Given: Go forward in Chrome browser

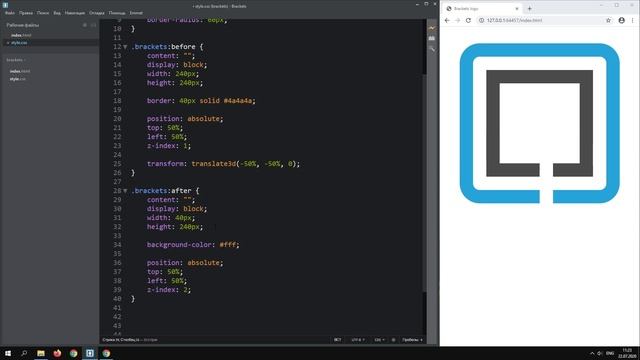Looking at the screenshot, I should tap(458, 20).
